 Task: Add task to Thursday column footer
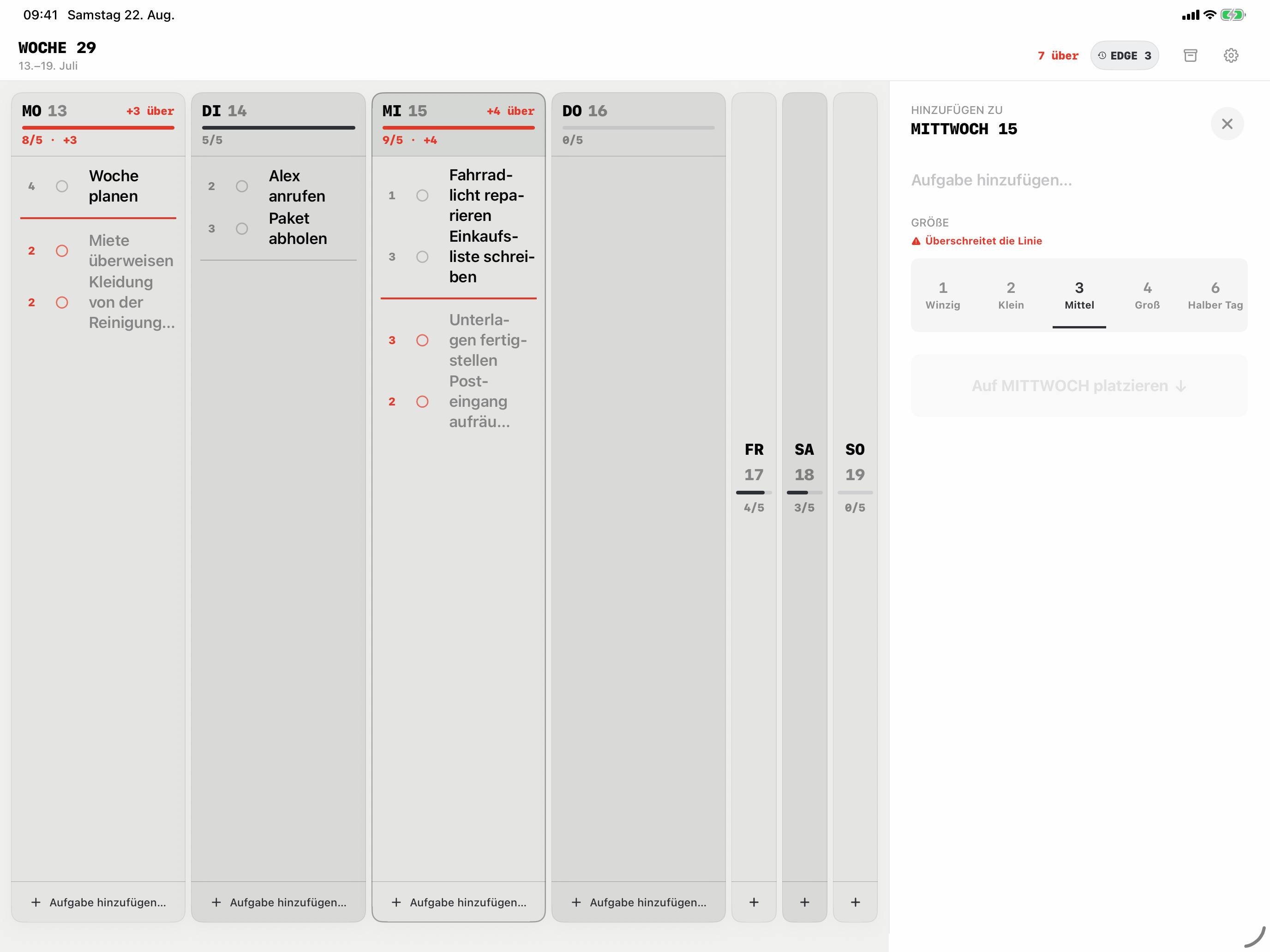[638, 902]
